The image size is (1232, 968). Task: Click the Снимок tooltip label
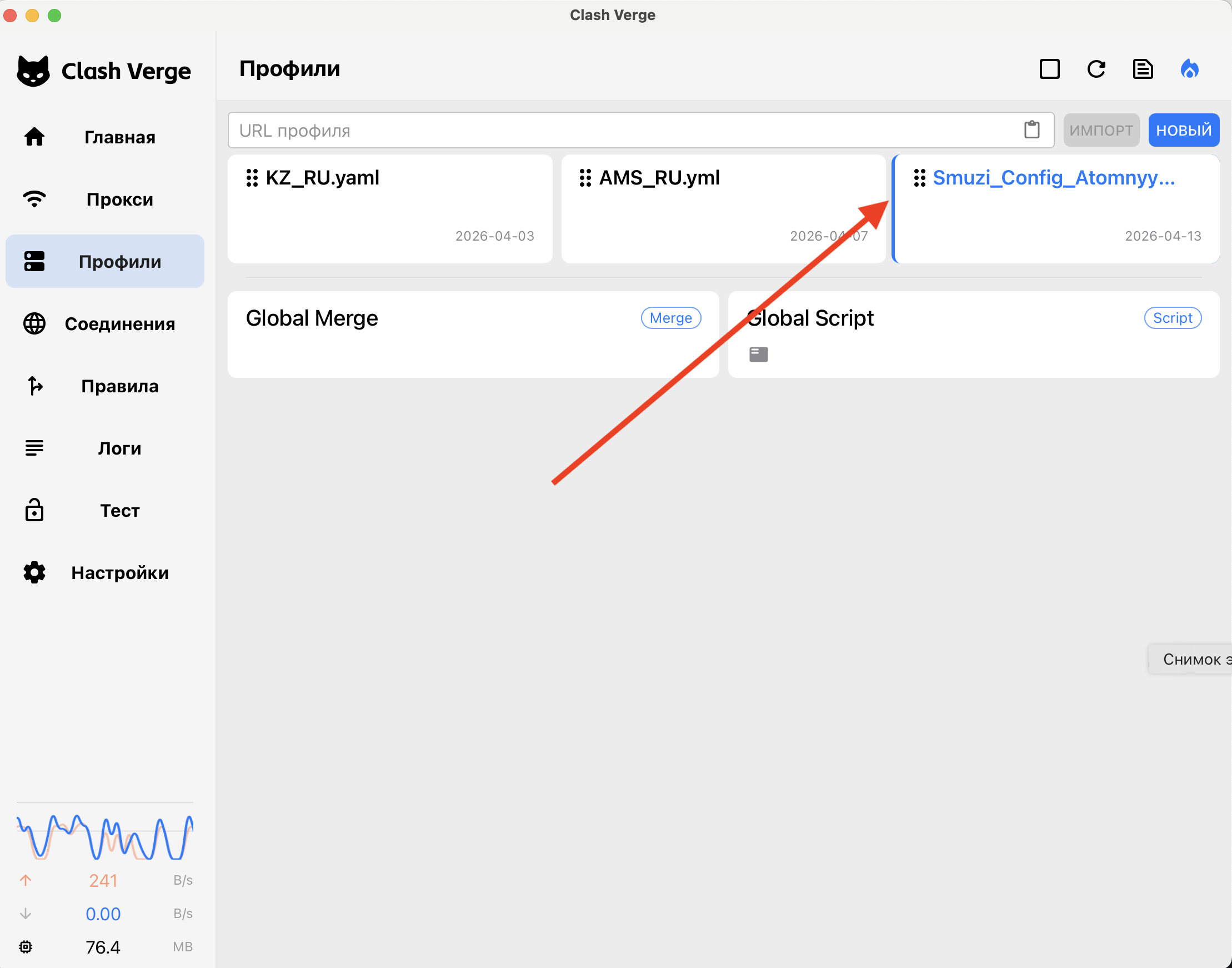[1191, 659]
